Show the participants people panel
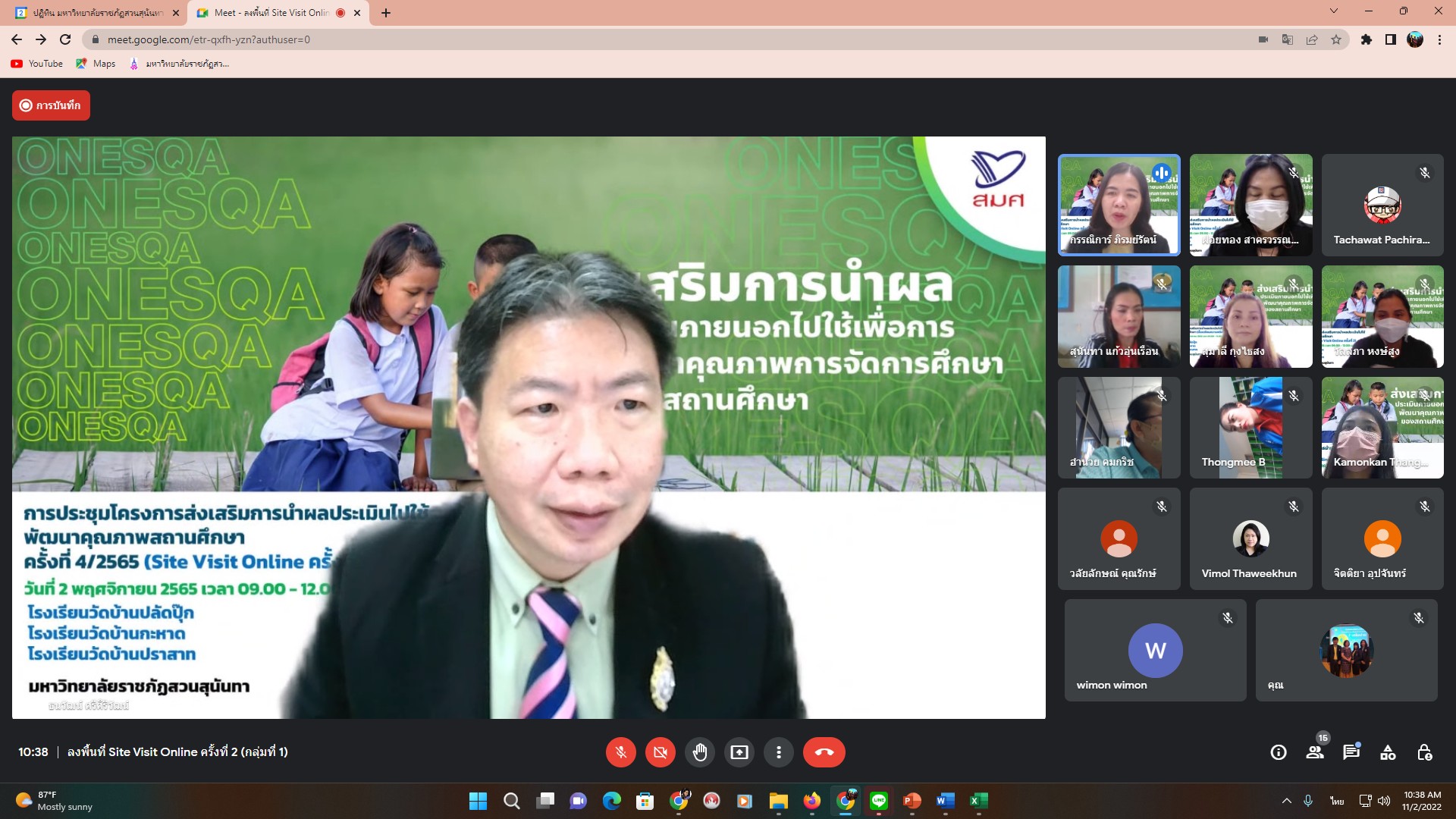1456x819 pixels. [x=1315, y=752]
